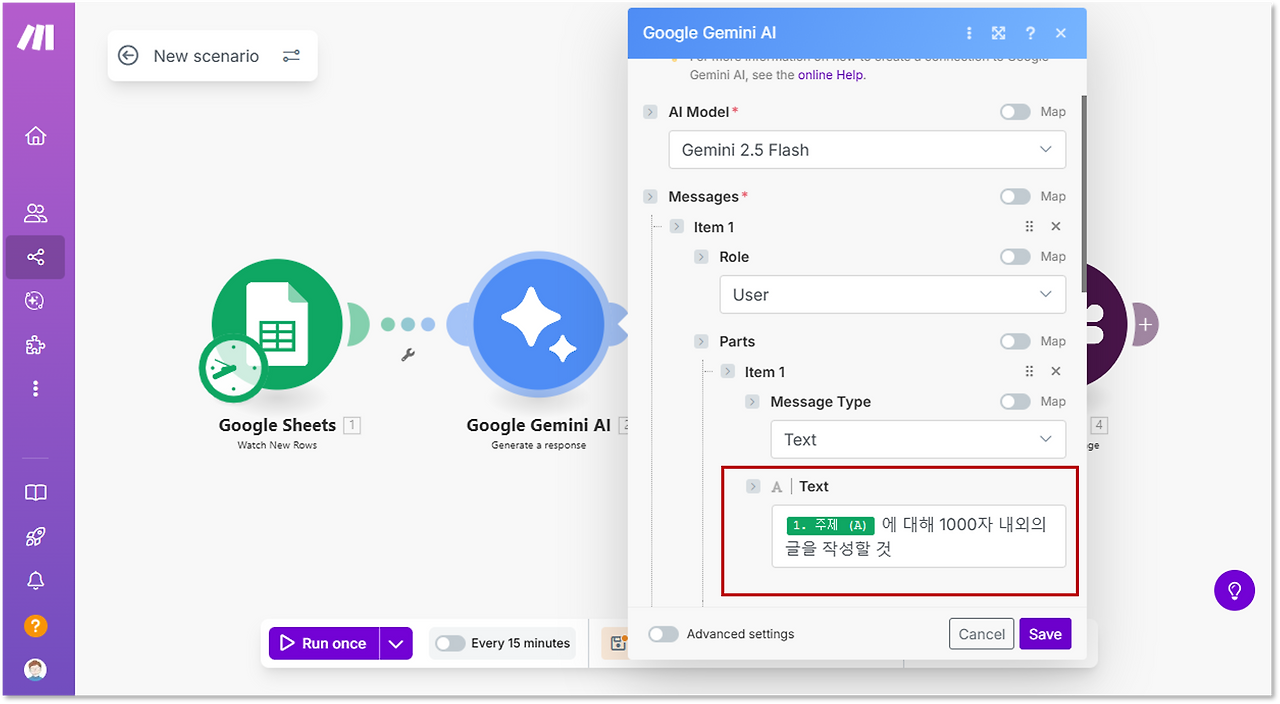The image size is (1280, 704).
Task: Click the Make logo icon
Action: tap(36, 38)
